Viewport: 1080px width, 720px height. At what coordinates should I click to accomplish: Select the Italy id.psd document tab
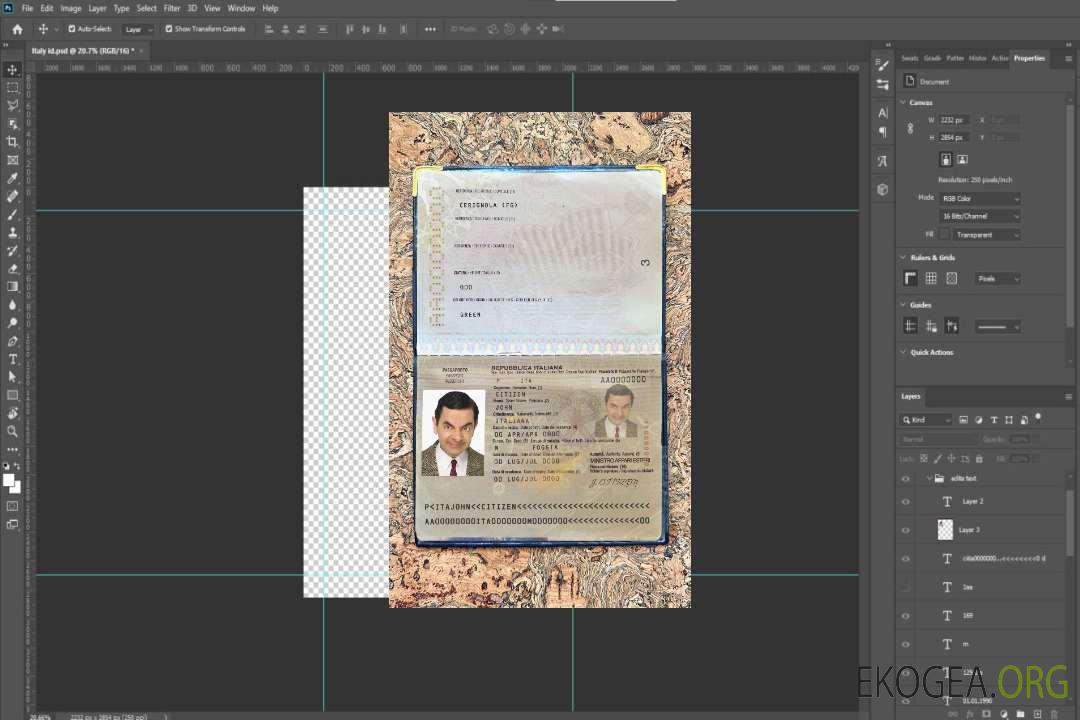click(x=83, y=51)
